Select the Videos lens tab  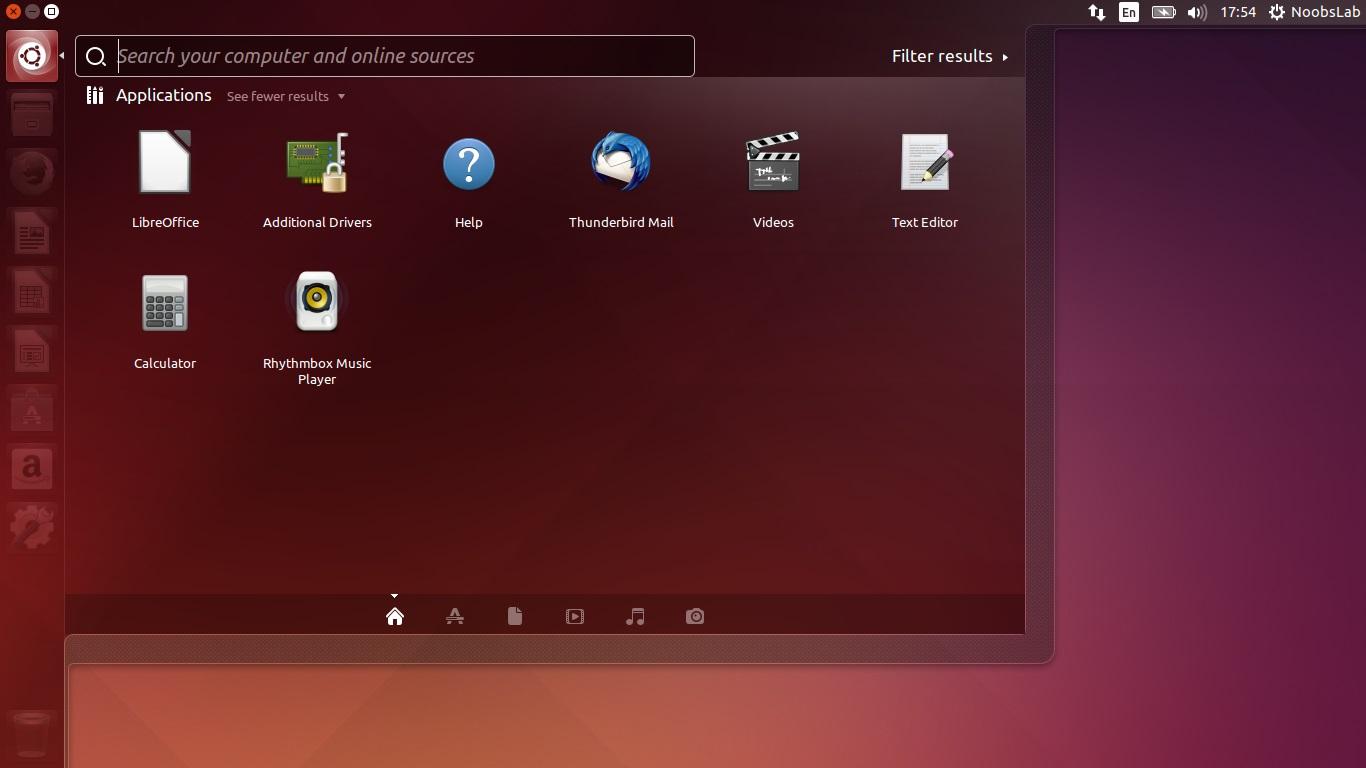pos(575,616)
